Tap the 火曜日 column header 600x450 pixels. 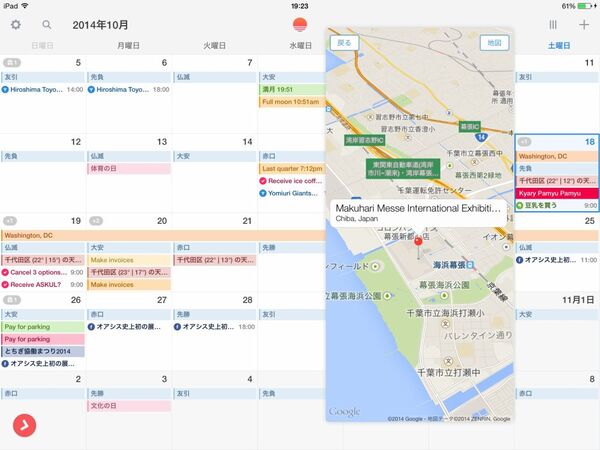pyautogui.click(x=214, y=46)
